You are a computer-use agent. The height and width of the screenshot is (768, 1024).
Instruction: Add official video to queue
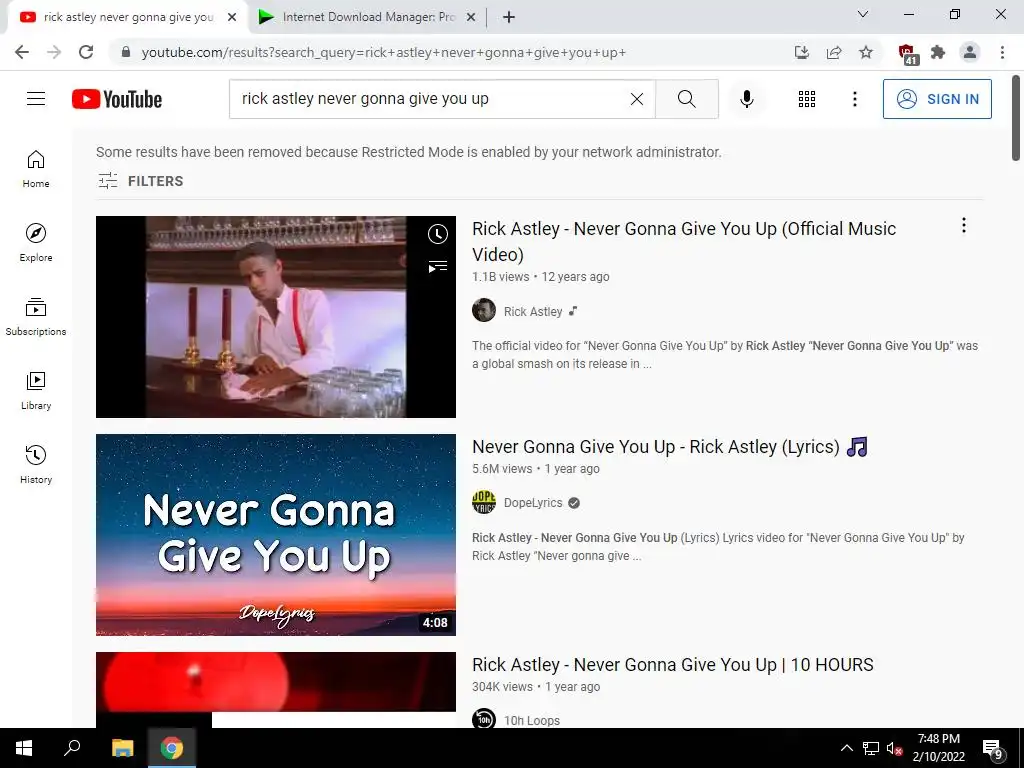pyautogui.click(x=438, y=266)
